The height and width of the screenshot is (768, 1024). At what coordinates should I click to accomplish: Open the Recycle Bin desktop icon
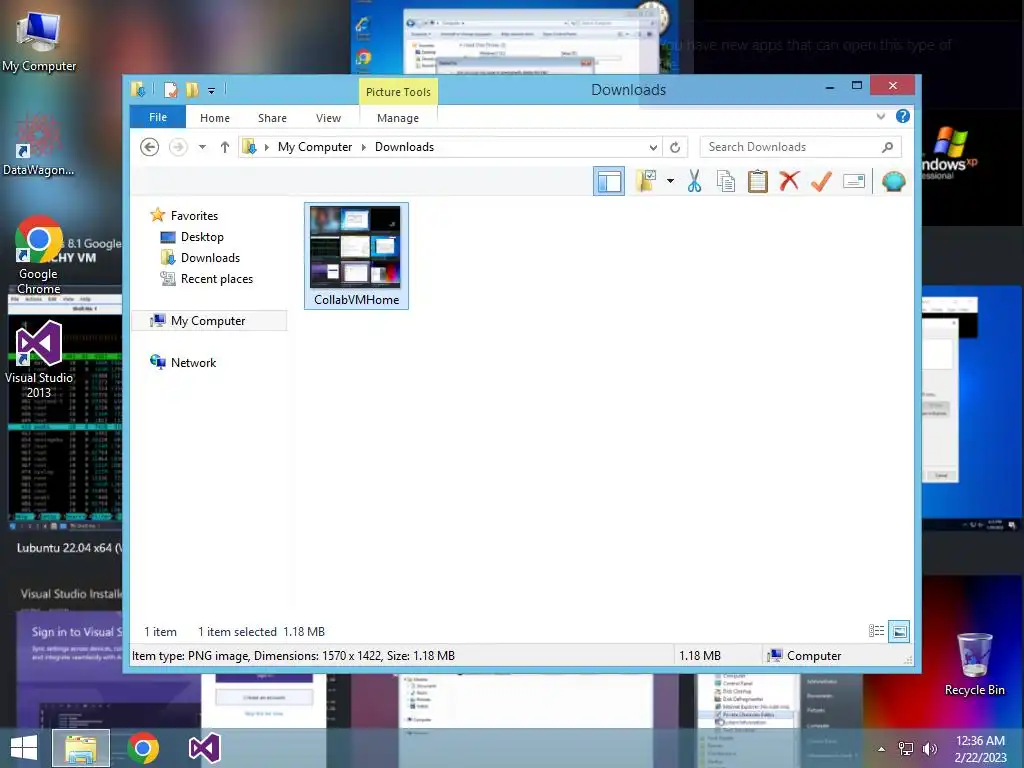coord(974,664)
